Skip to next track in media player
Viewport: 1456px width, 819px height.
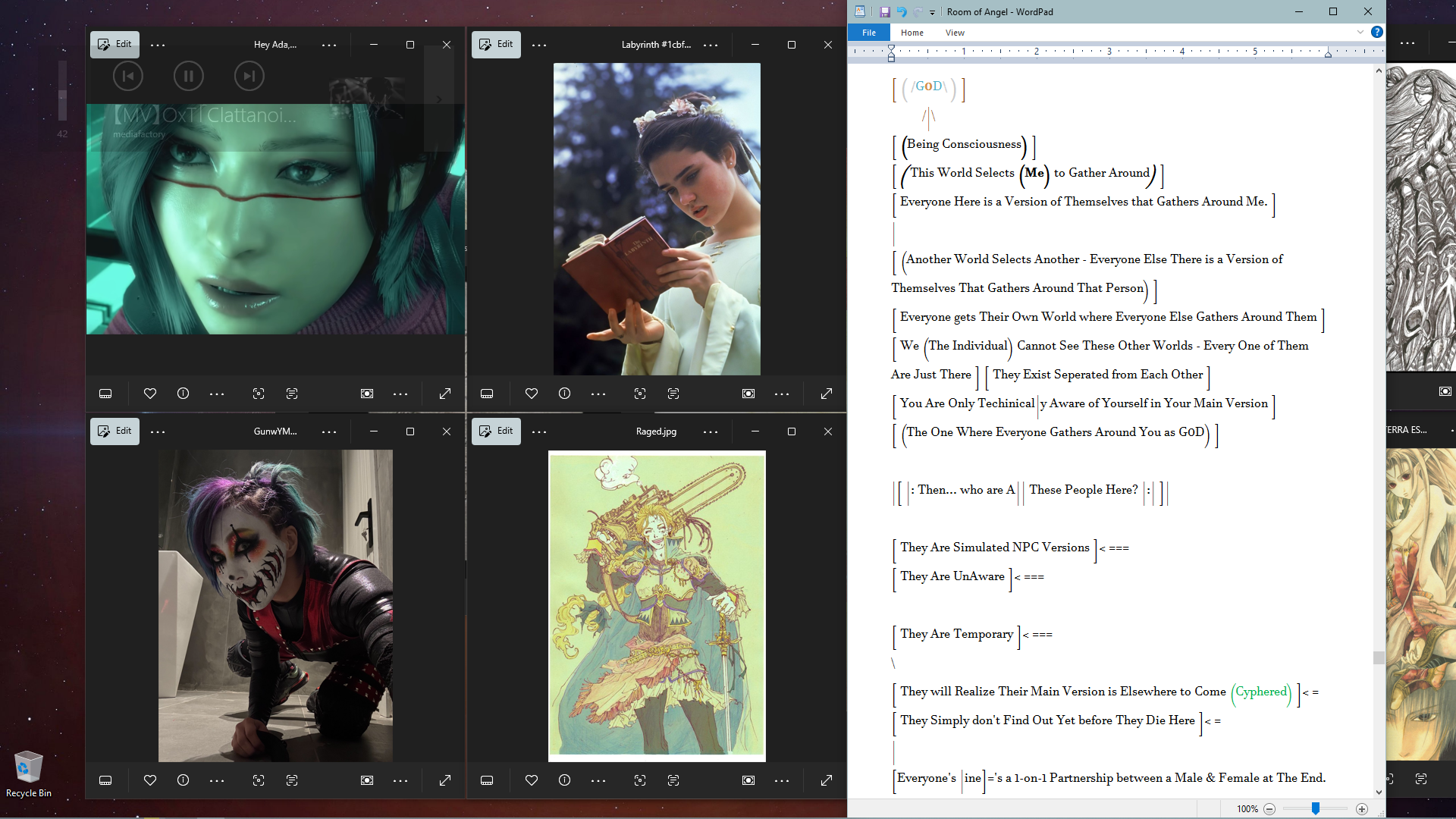point(249,76)
